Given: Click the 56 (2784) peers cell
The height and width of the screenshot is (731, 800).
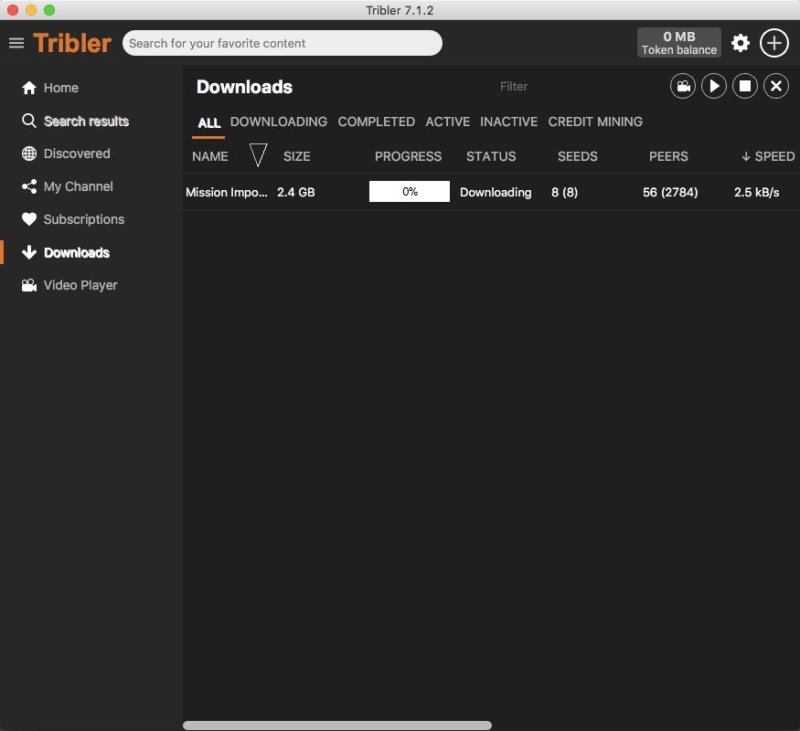Looking at the screenshot, I should pos(670,192).
